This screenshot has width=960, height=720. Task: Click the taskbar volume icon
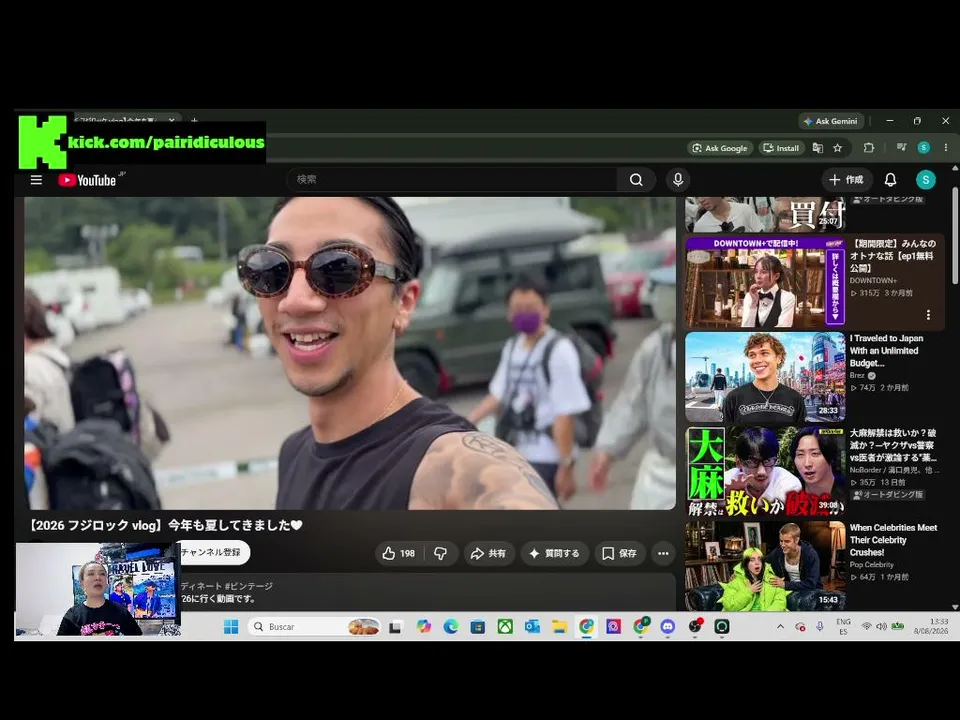881,626
